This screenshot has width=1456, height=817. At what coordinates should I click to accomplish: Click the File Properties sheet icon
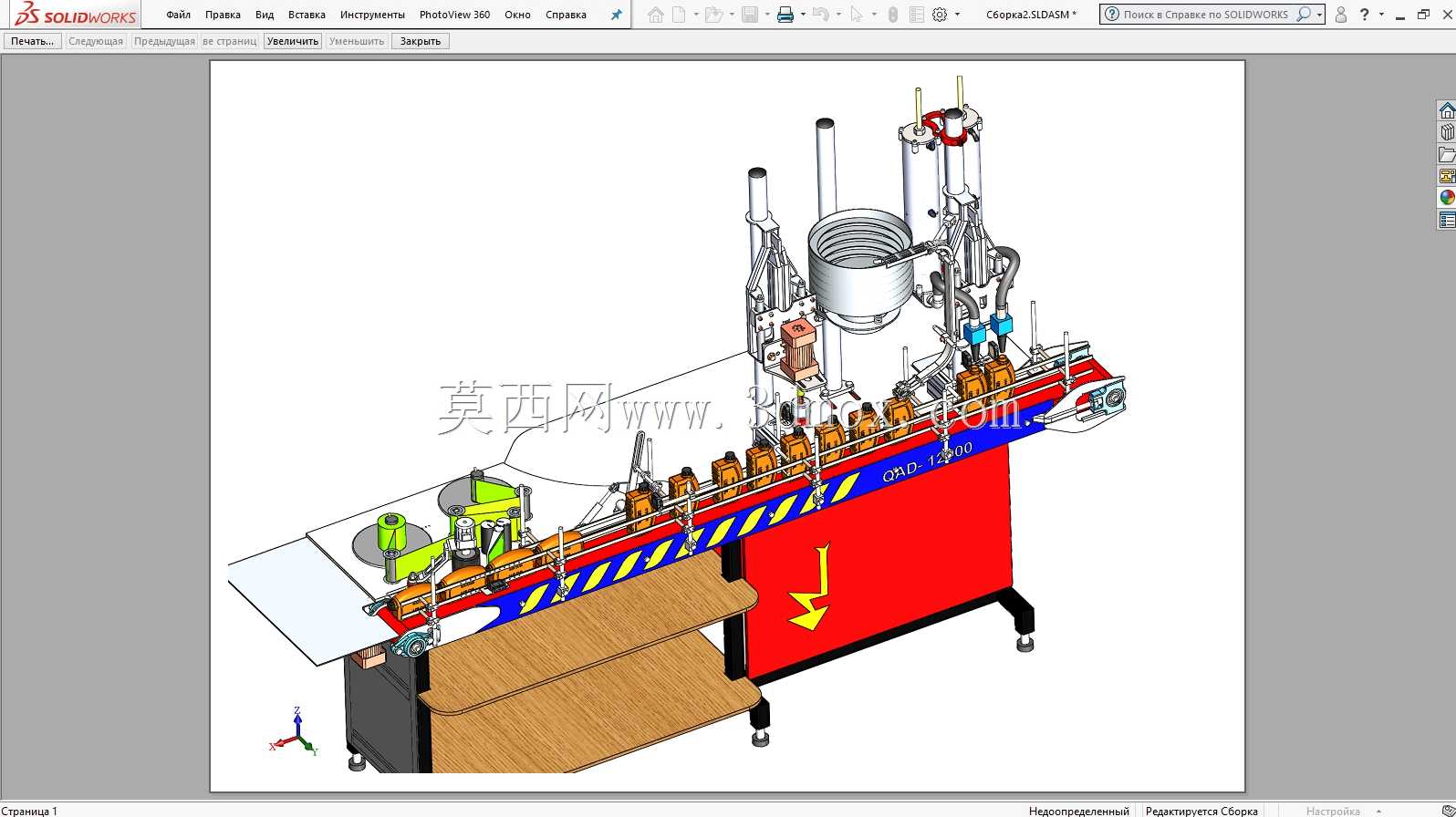tap(917, 15)
